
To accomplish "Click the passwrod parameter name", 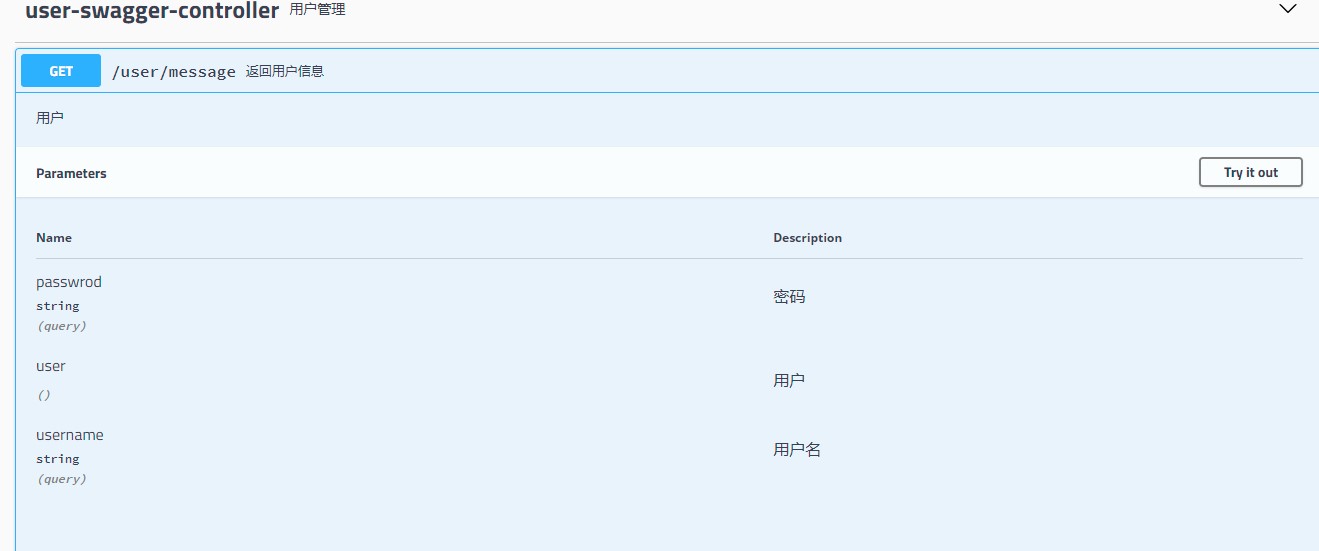I will tap(69, 282).
